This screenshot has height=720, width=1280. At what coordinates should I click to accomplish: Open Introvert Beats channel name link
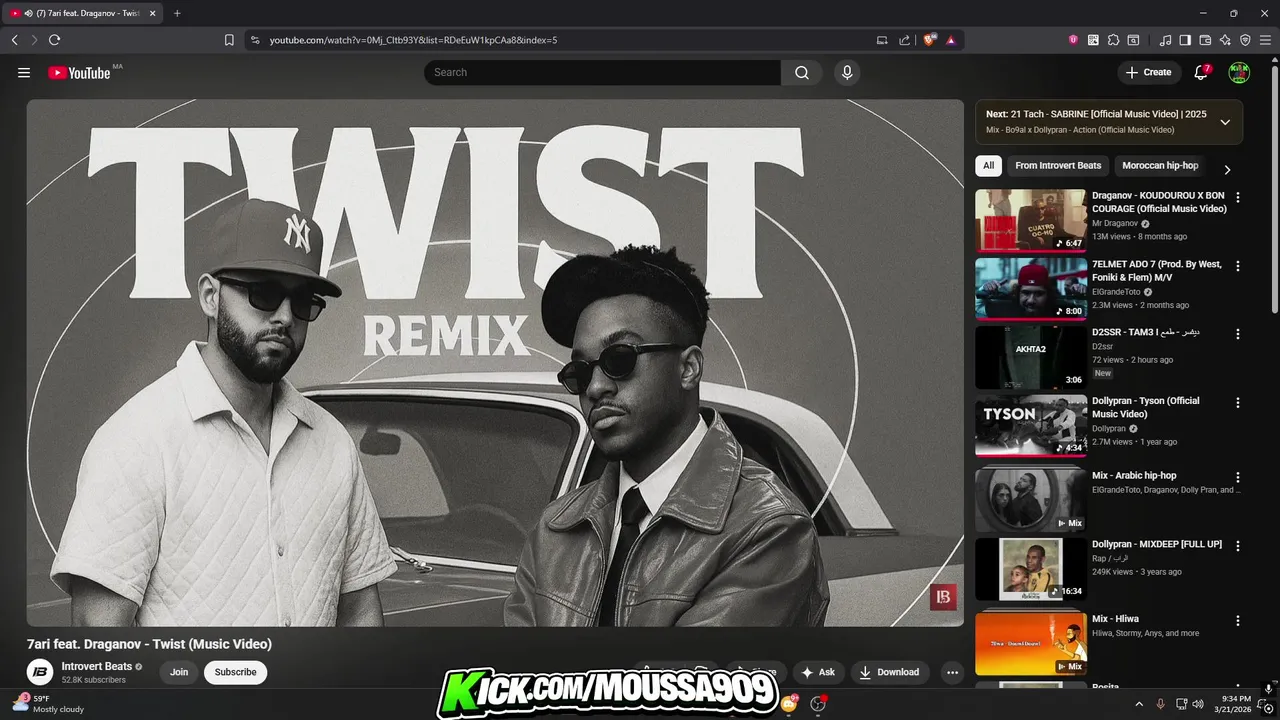pos(97,666)
